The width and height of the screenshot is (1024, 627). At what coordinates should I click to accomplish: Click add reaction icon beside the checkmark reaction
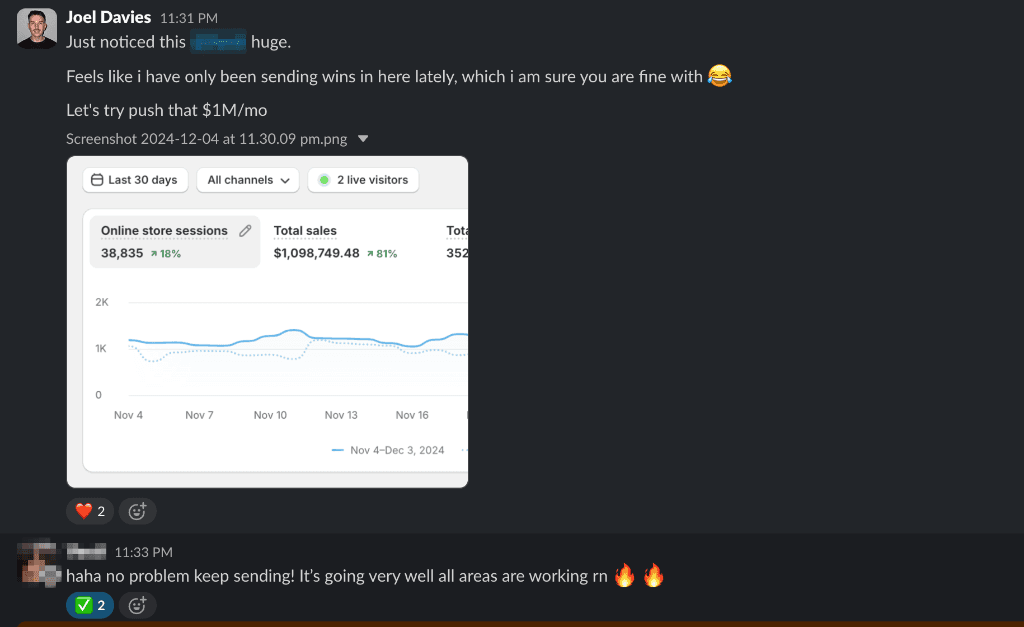click(138, 604)
